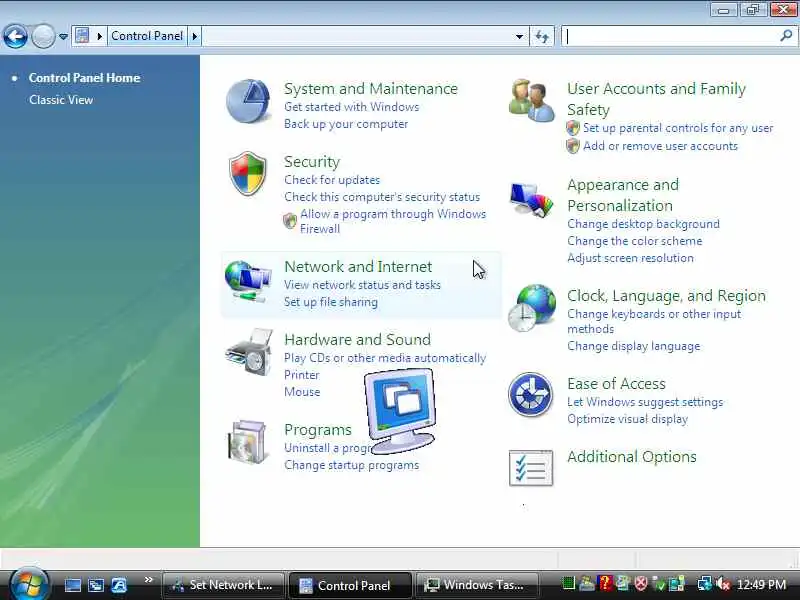Click Switch between windows in Quick Launch

pyautogui.click(x=96, y=585)
